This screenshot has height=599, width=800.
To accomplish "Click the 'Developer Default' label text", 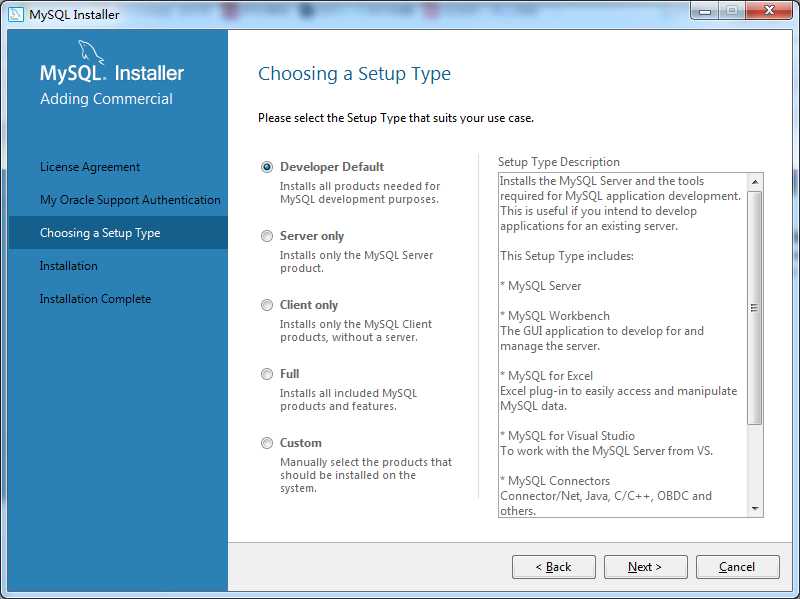I will pyautogui.click(x=332, y=167).
